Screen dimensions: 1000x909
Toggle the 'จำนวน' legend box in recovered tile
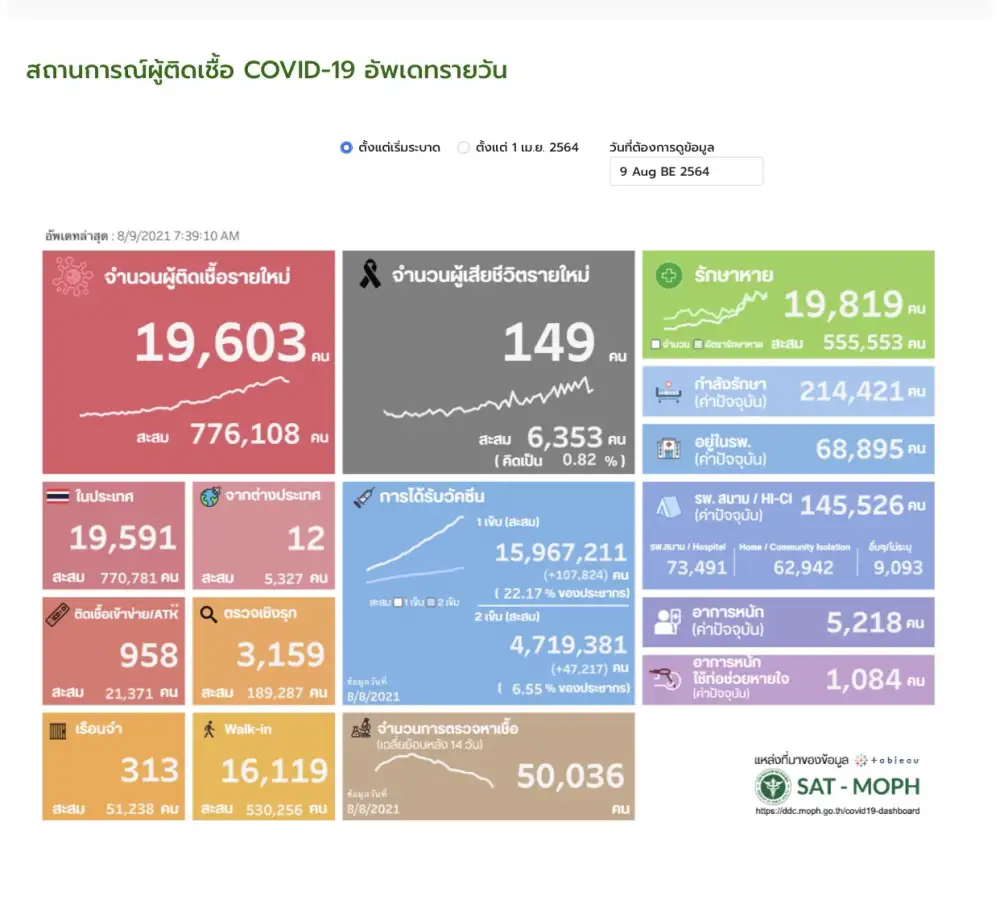point(656,344)
